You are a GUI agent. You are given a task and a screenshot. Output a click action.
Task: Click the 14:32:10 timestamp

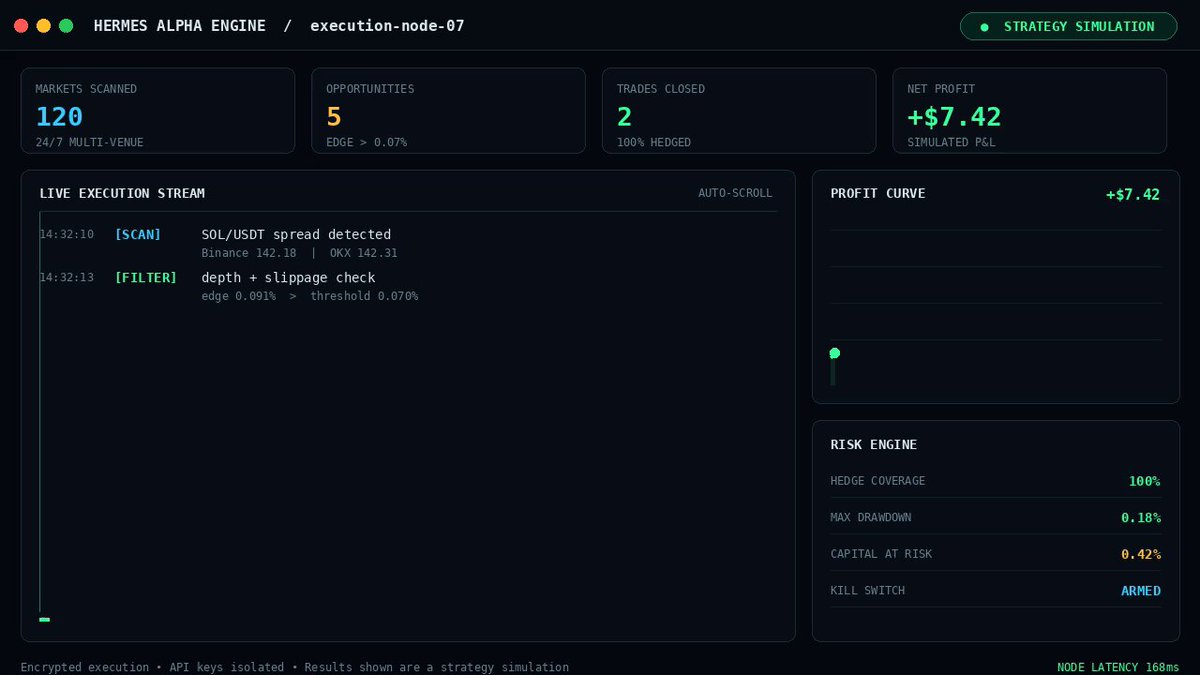point(67,235)
